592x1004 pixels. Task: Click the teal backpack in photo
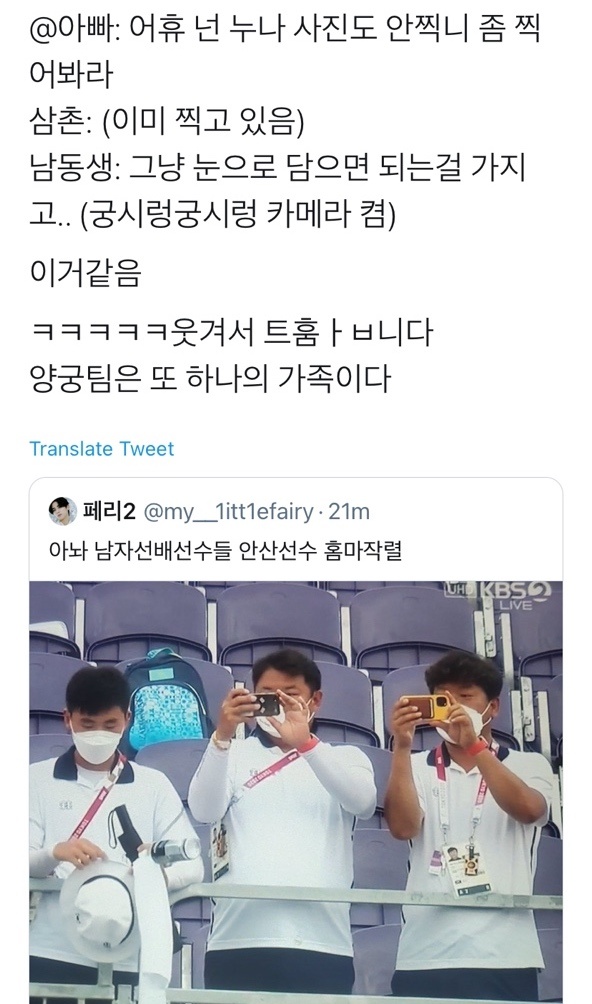click(166, 698)
